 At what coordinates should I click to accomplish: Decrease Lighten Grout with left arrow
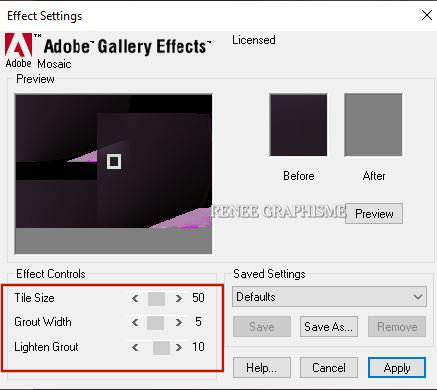coord(135,347)
